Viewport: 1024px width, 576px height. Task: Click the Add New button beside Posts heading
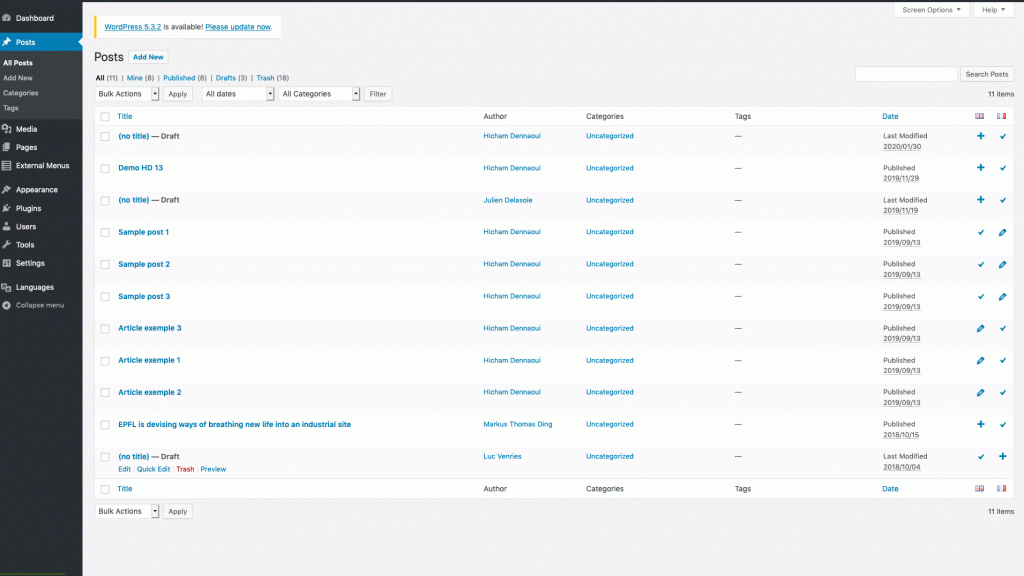point(148,57)
